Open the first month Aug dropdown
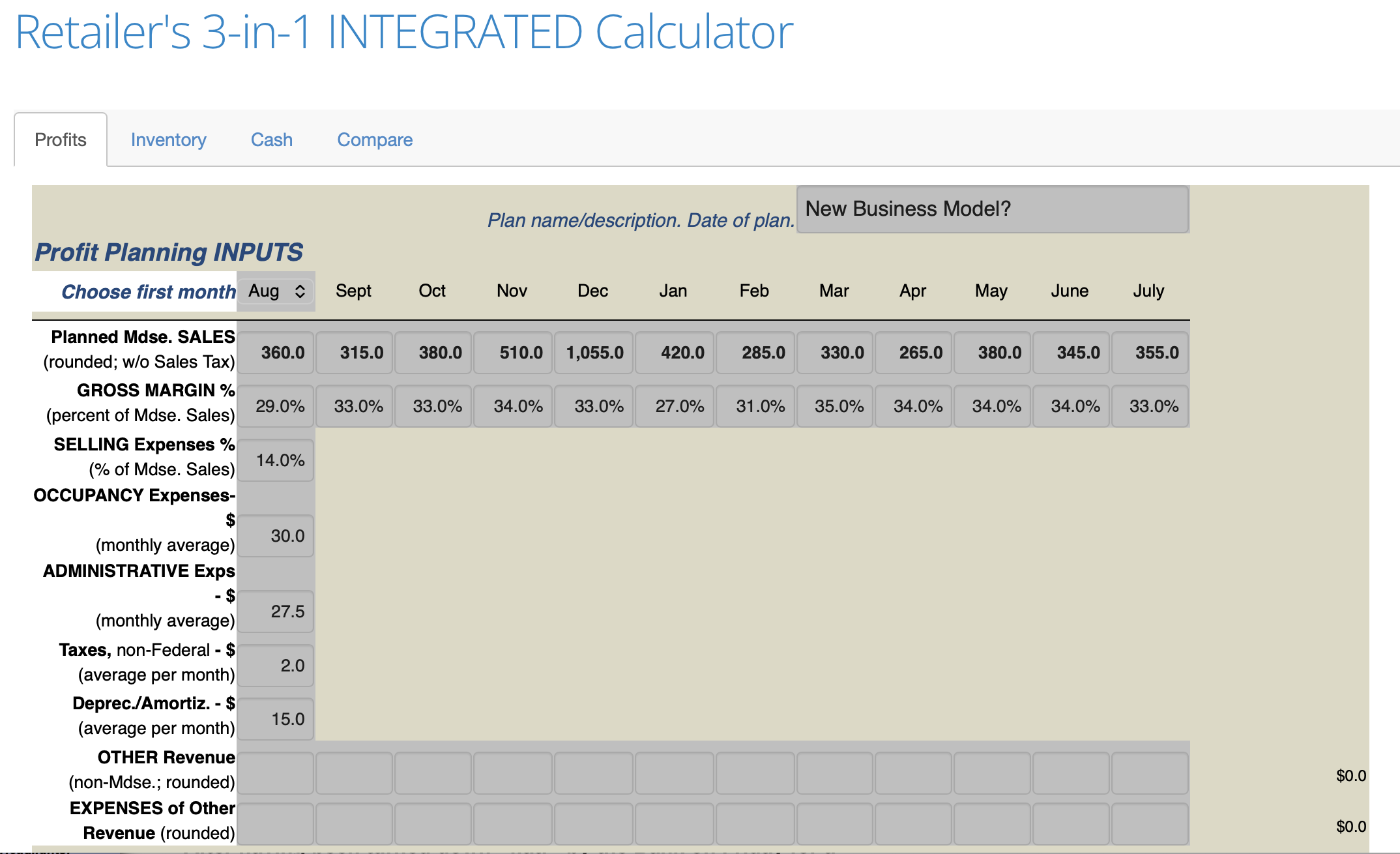Screen dimensions: 1400x854 (x=276, y=291)
